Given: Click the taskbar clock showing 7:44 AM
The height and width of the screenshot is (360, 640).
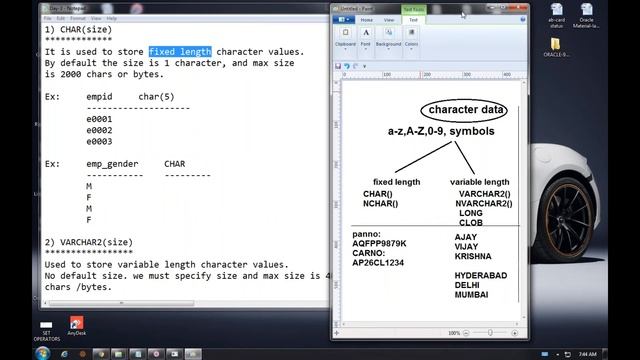Looking at the screenshot, I should coord(587,354).
